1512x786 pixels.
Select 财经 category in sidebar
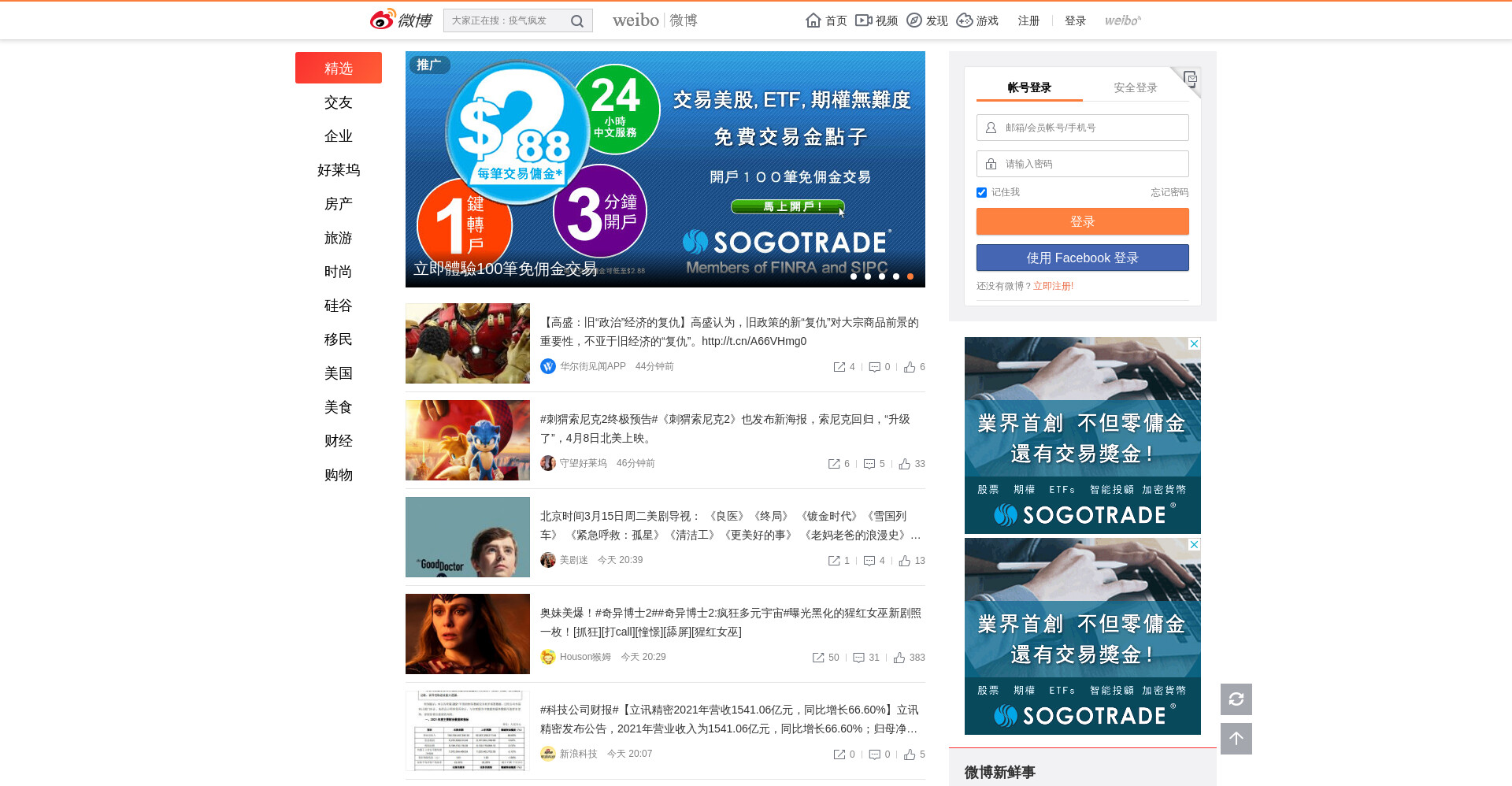pyautogui.click(x=339, y=441)
